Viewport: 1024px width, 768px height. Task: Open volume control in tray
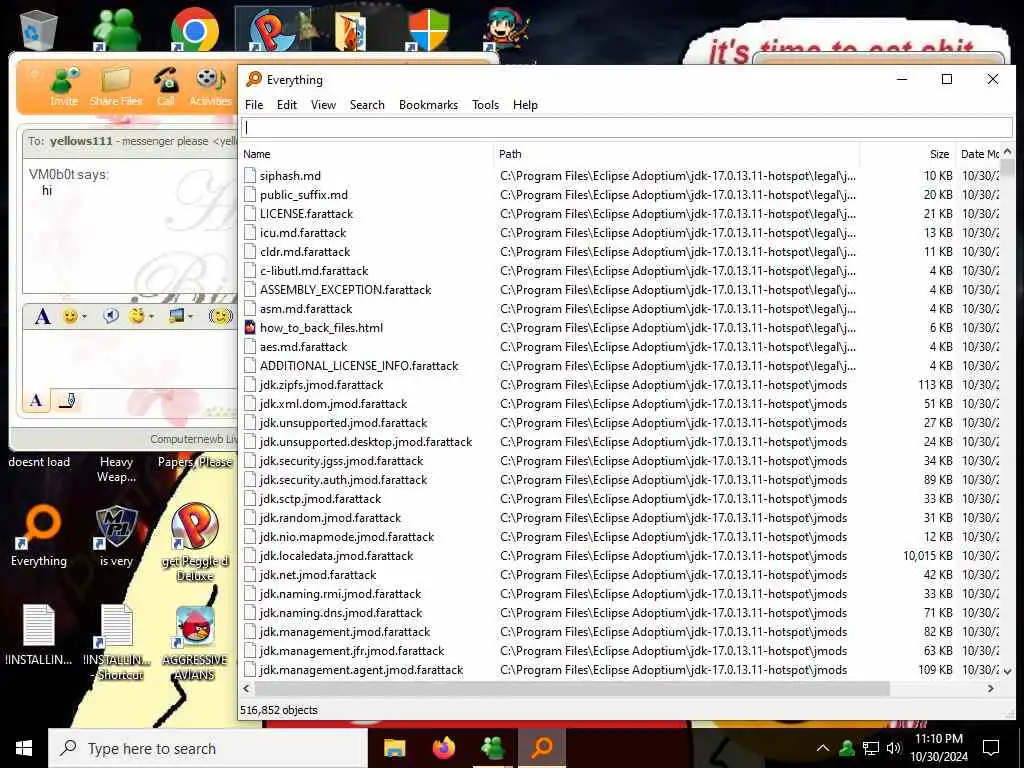click(x=893, y=748)
